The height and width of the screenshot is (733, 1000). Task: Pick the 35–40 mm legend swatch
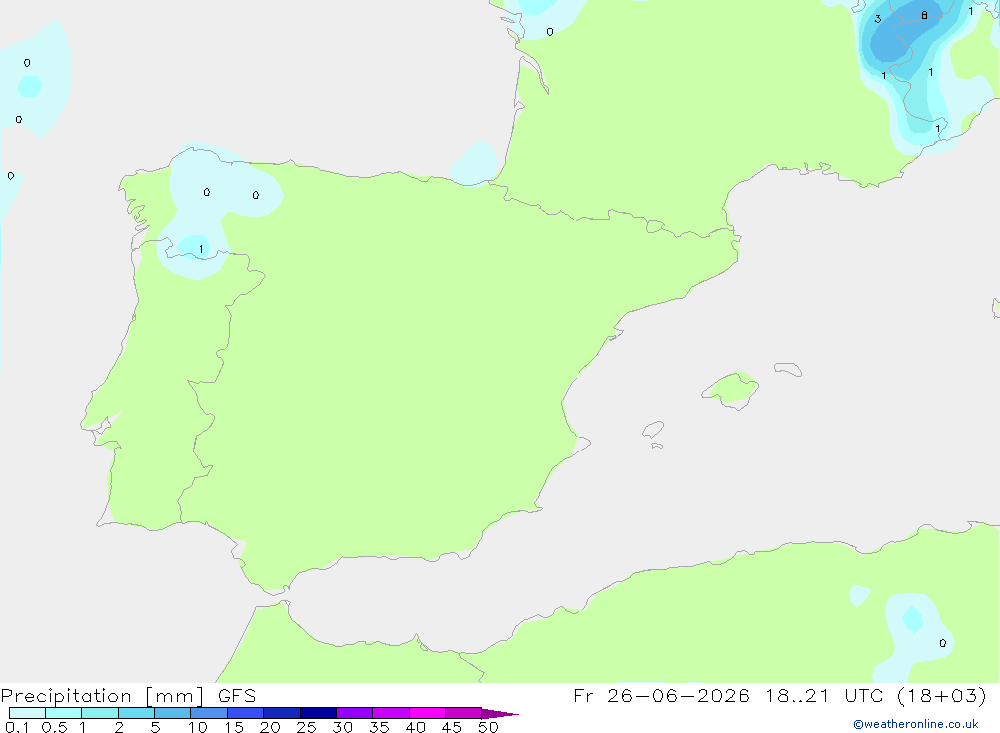click(x=390, y=713)
